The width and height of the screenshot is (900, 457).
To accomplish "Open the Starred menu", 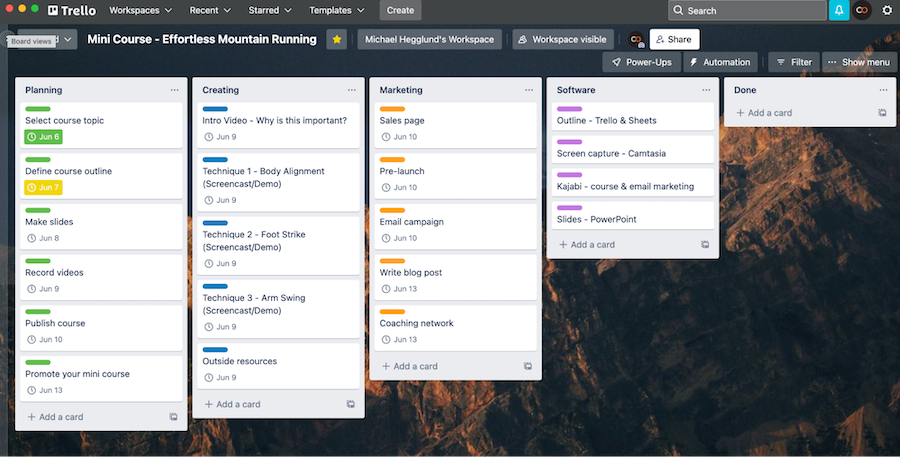I will [x=272, y=10].
